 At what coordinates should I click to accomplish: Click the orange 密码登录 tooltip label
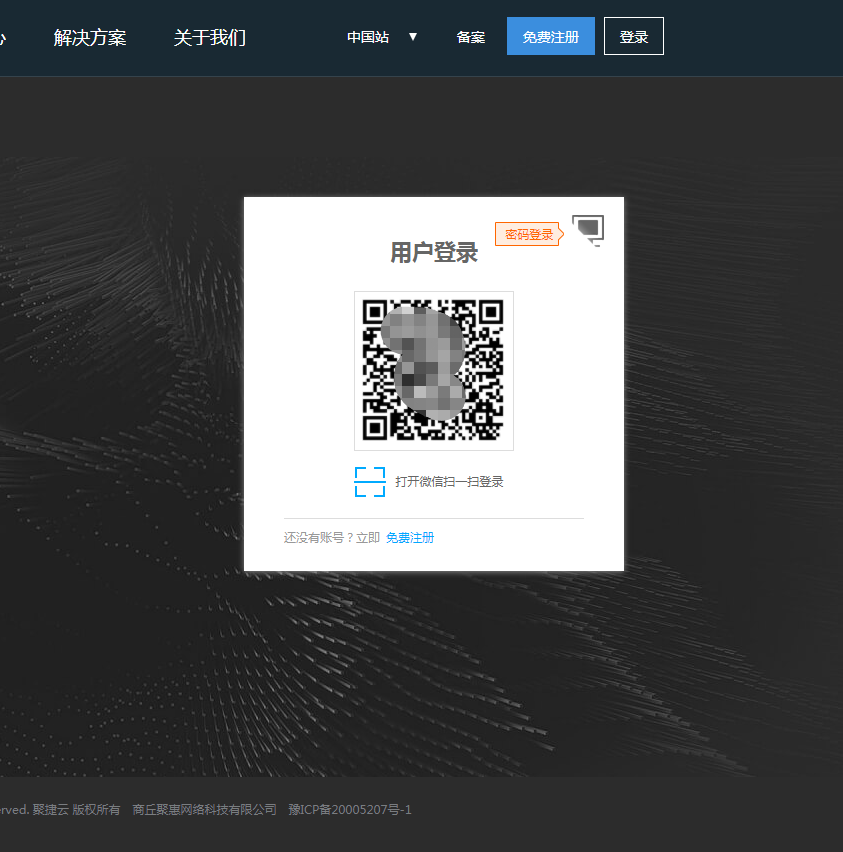pyautogui.click(x=528, y=234)
